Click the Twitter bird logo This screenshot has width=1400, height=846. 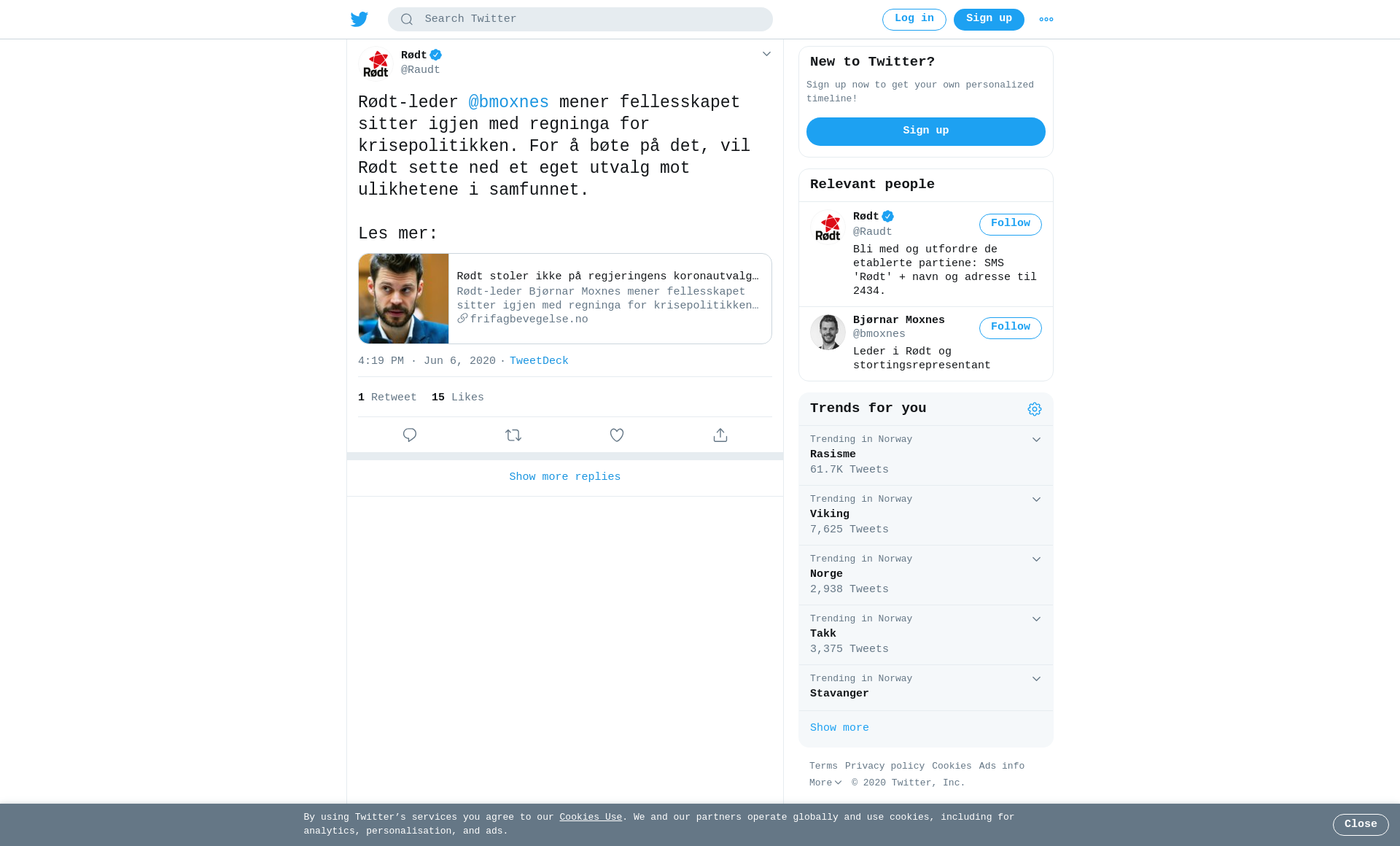[x=359, y=19]
